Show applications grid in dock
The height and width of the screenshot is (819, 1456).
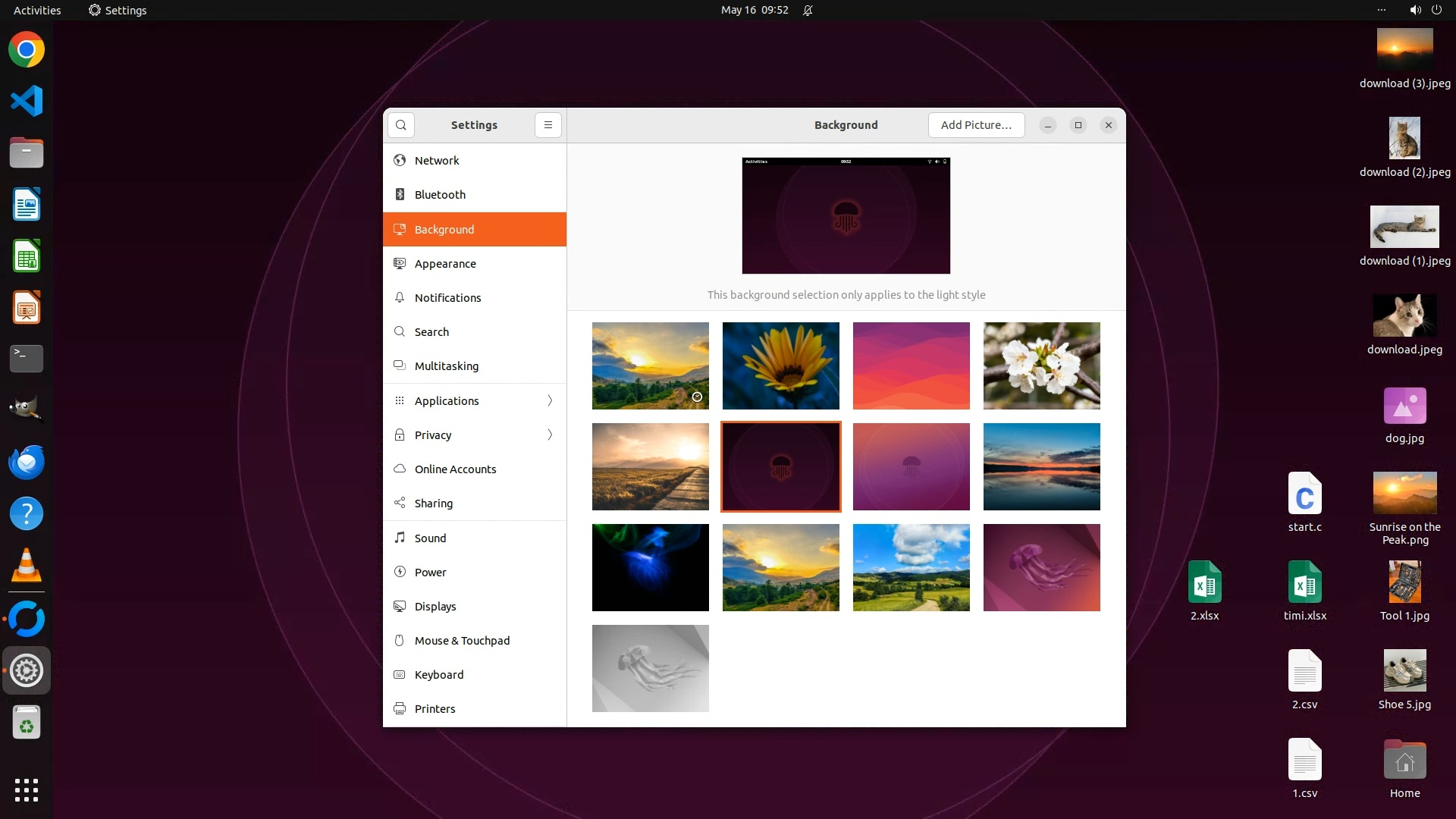(27, 790)
